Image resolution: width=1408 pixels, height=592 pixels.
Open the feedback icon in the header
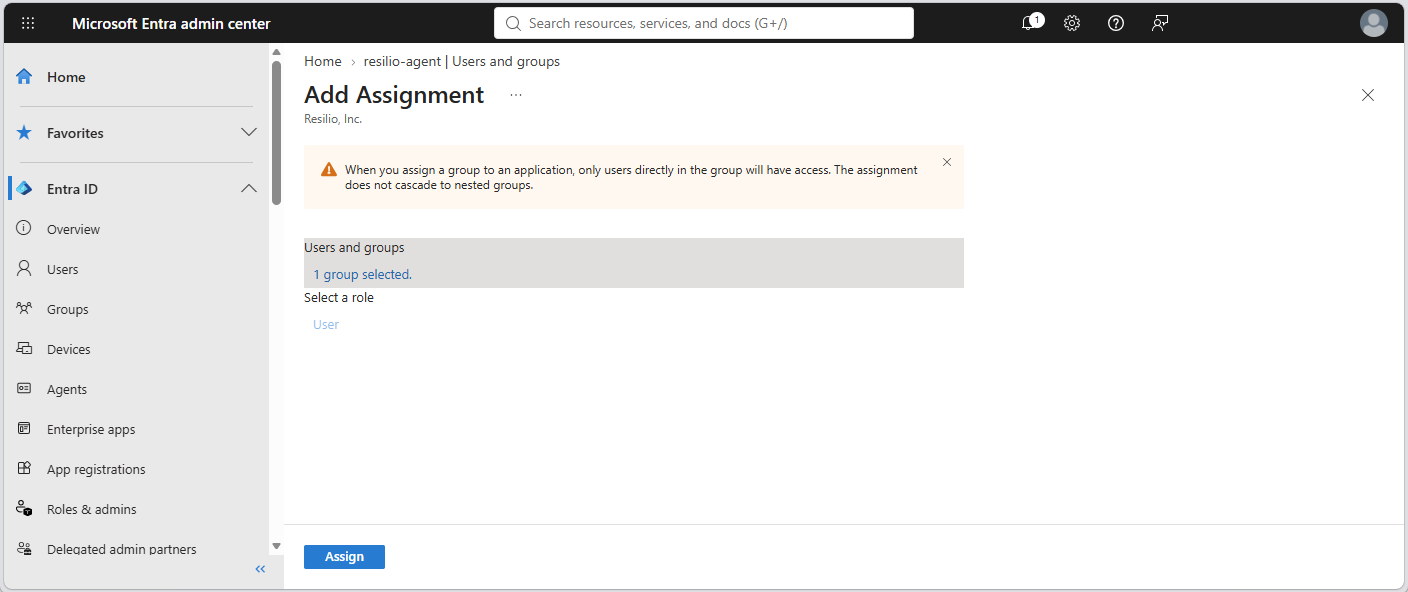pos(1160,23)
